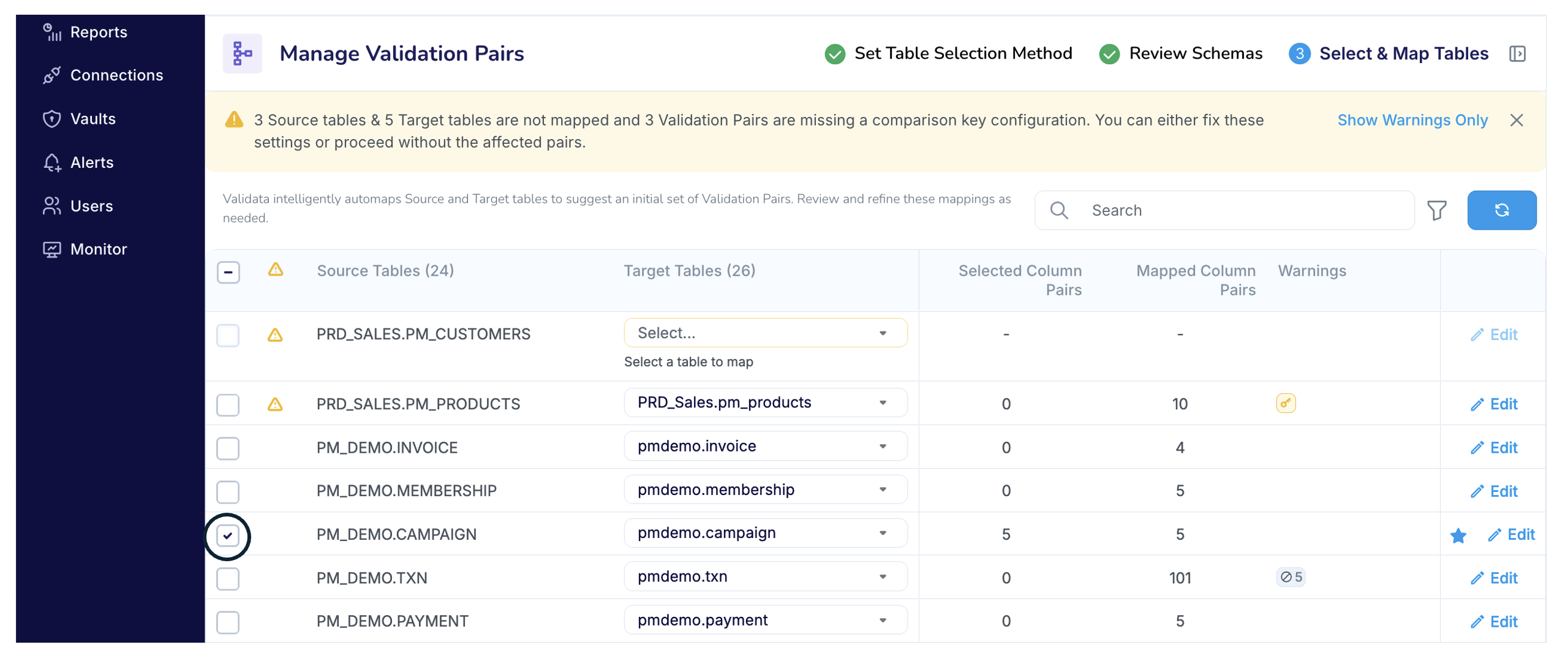Select the PM_DEMO.INVOICE row checkbox
Viewport: 1568px width, 658px height.
coord(227,448)
